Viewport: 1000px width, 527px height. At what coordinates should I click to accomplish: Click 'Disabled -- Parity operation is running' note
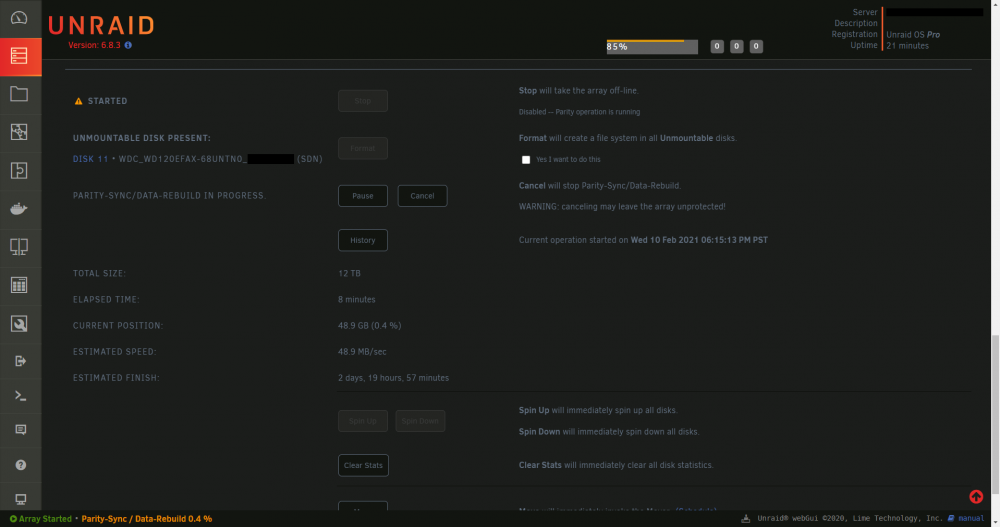[579, 112]
